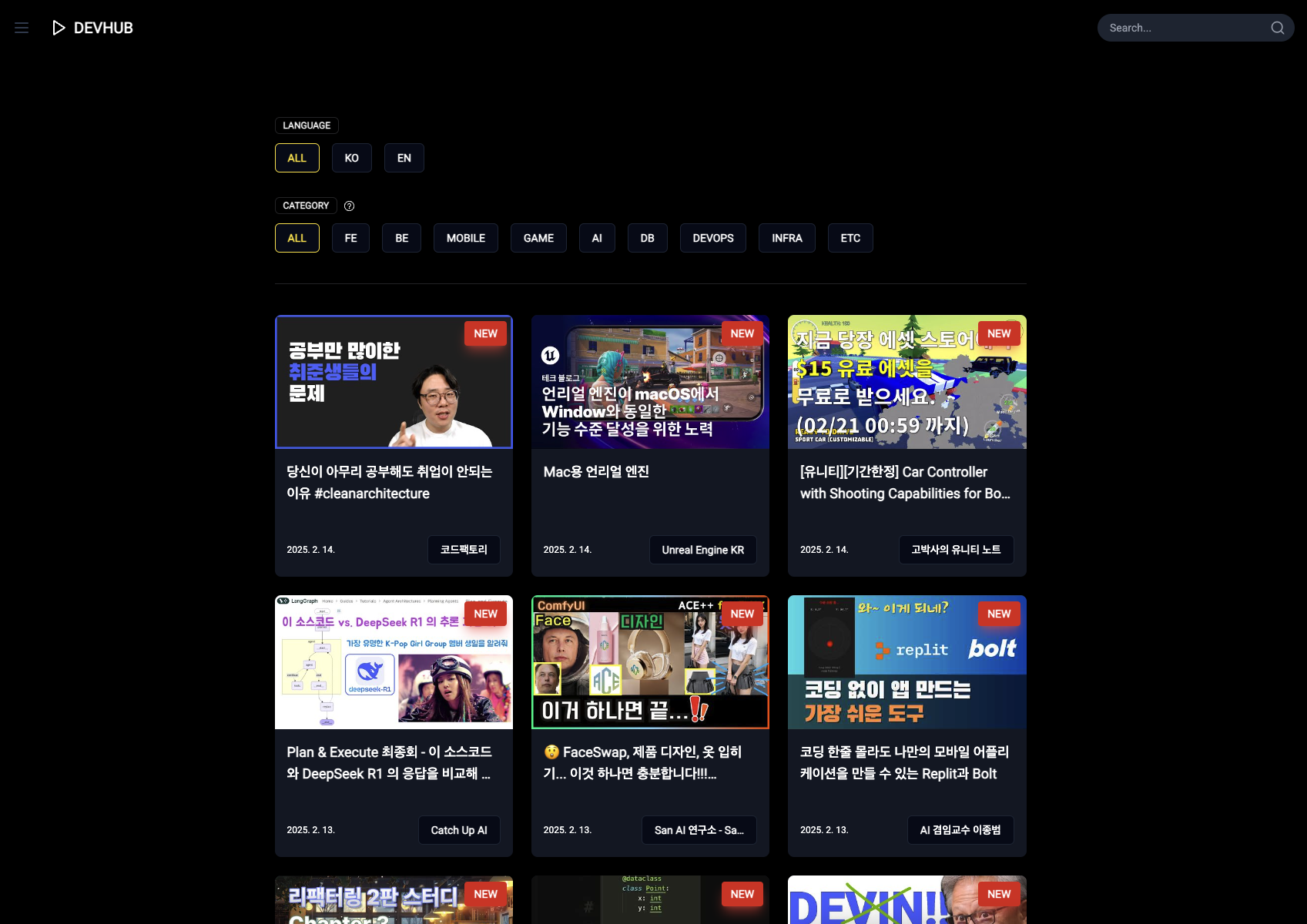This screenshot has height=924, width=1307.
Task: Filter videos by KO language
Action: coord(352,158)
